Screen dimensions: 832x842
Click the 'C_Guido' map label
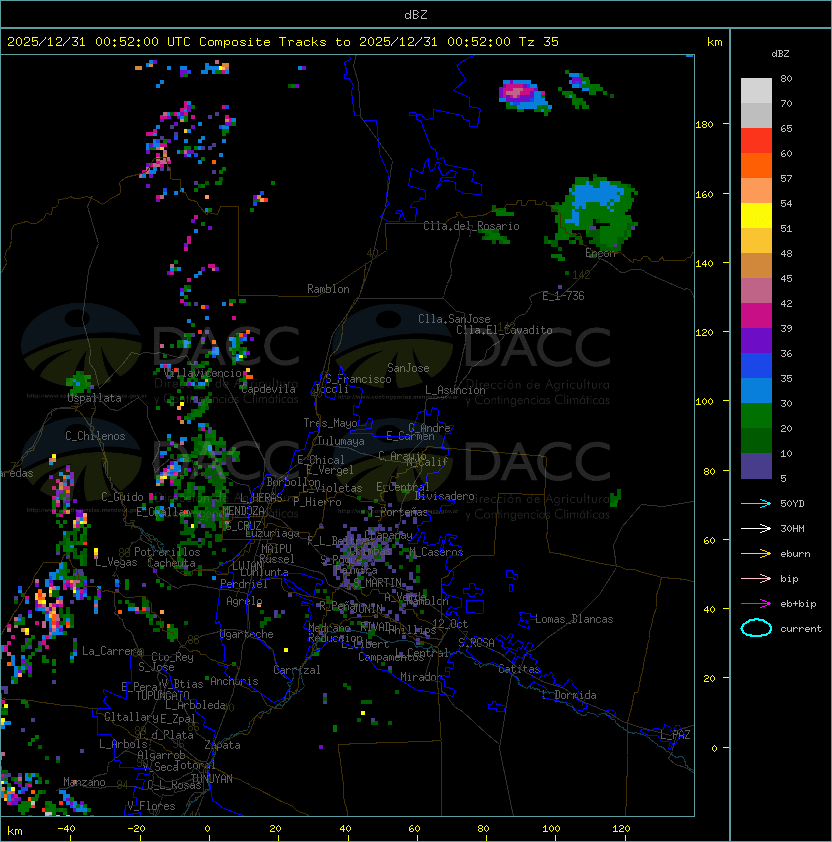tap(122, 497)
